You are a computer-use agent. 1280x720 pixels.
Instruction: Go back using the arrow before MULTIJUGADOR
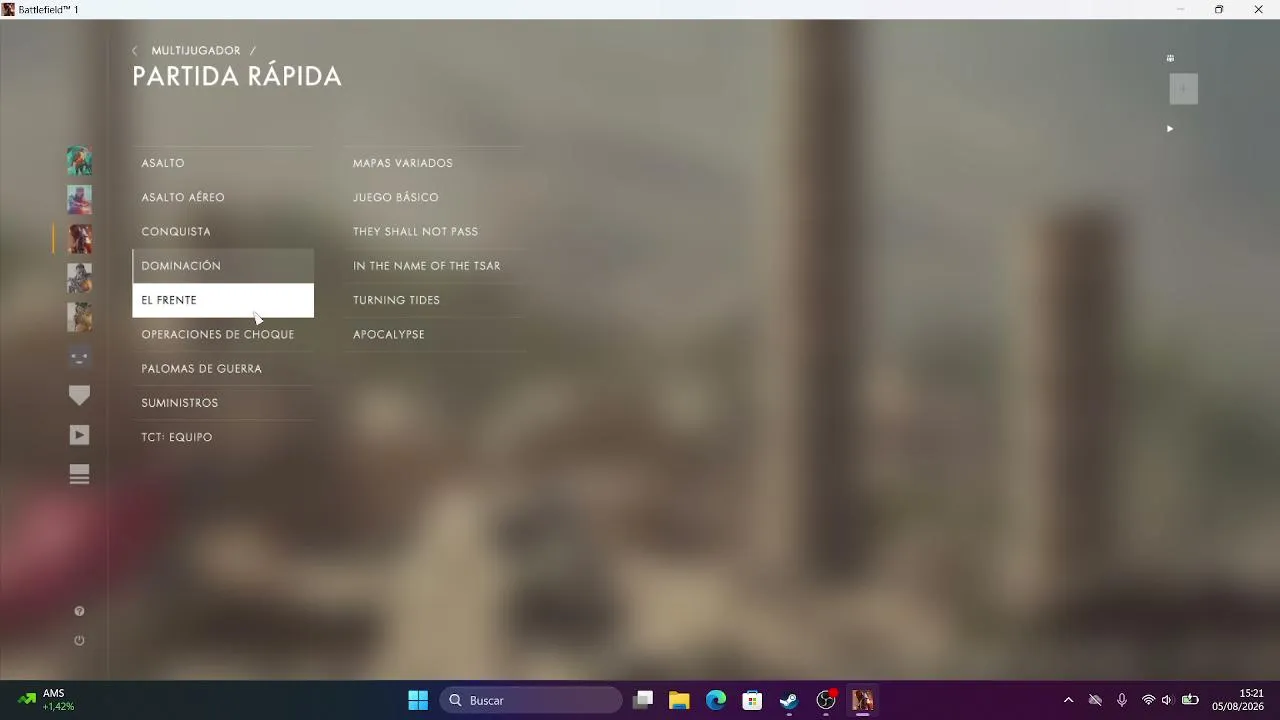[135, 51]
